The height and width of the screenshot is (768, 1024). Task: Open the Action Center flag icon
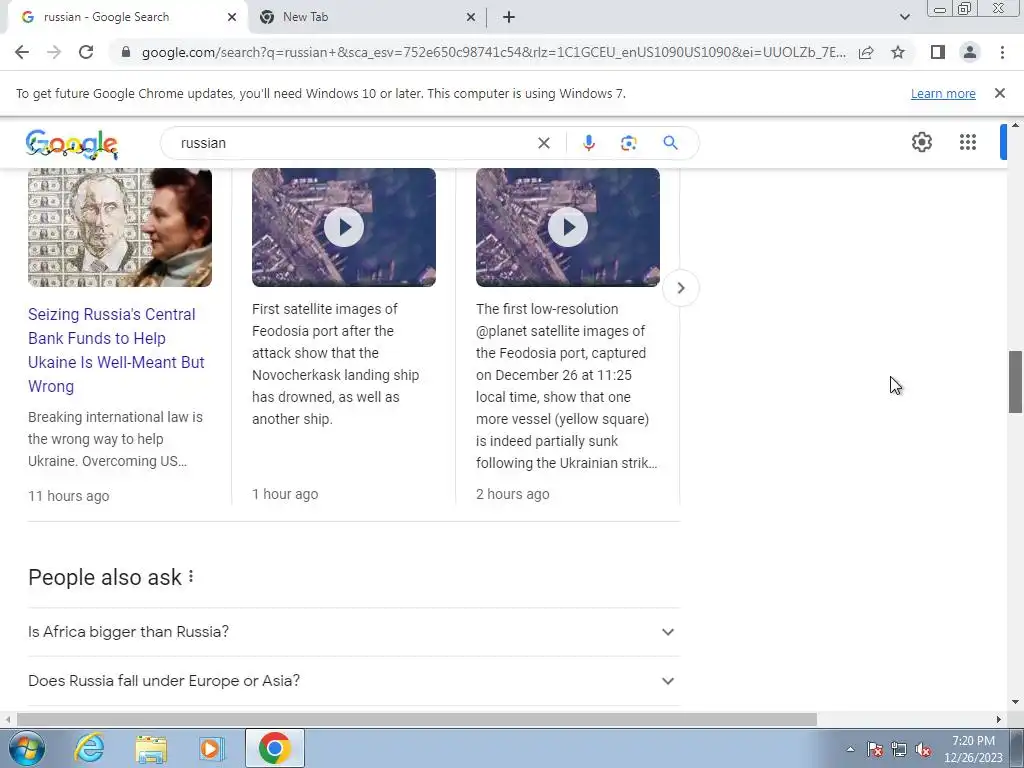click(x=874, y=749)
